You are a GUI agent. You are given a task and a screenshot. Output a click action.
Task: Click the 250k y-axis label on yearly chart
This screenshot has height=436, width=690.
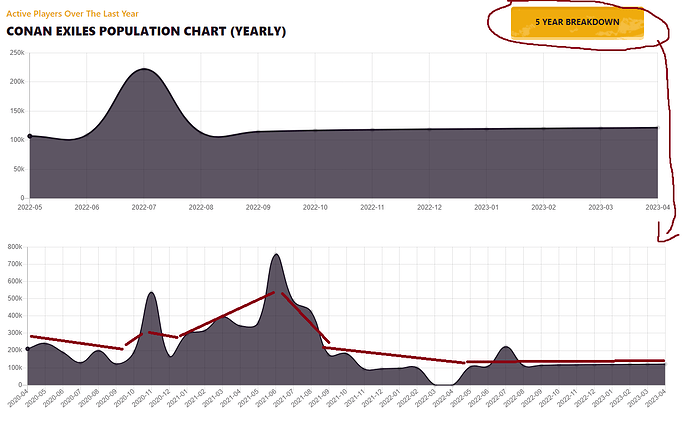[17, 53]
